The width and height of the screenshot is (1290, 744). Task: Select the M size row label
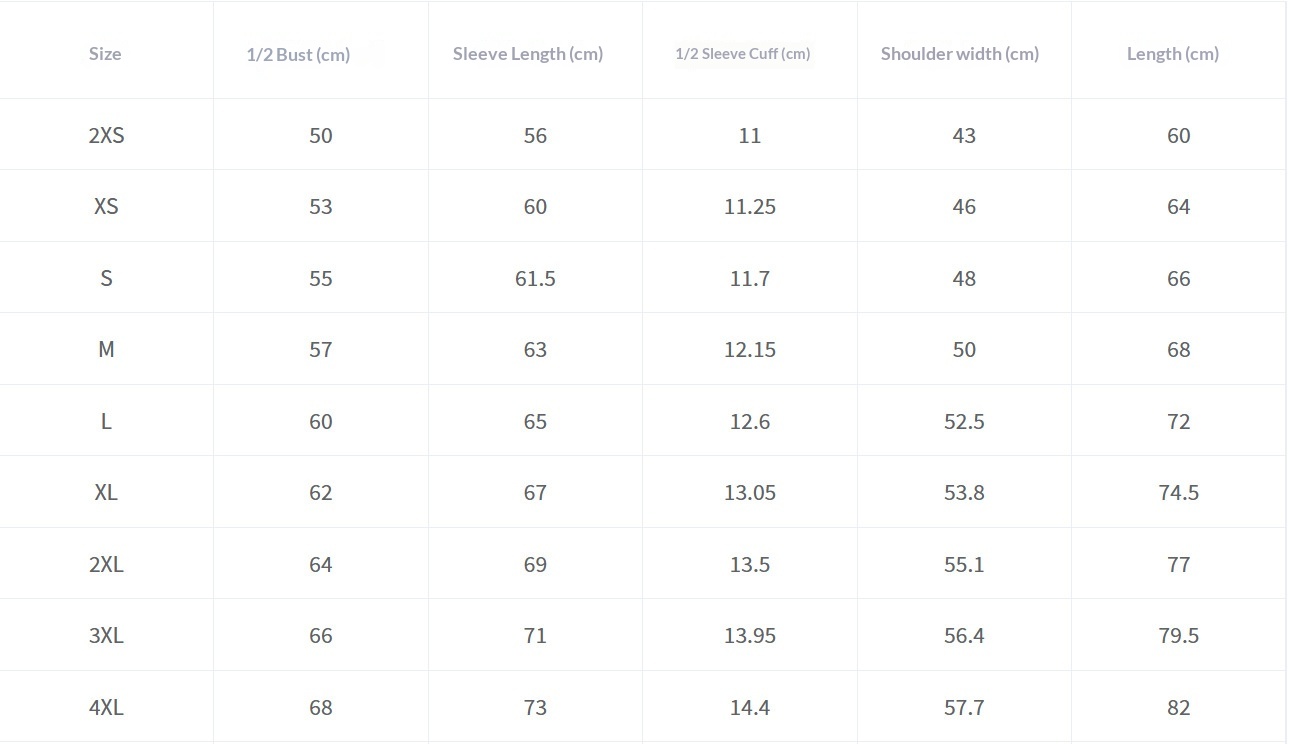(106, 350)
